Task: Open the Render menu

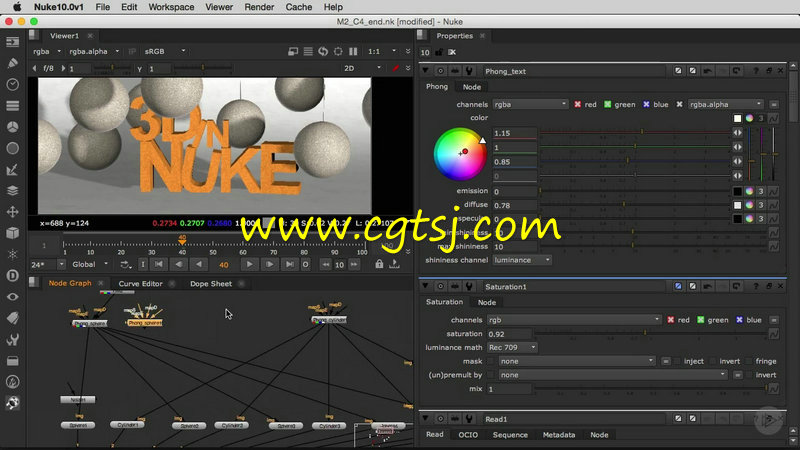Action: coord(259,7)
